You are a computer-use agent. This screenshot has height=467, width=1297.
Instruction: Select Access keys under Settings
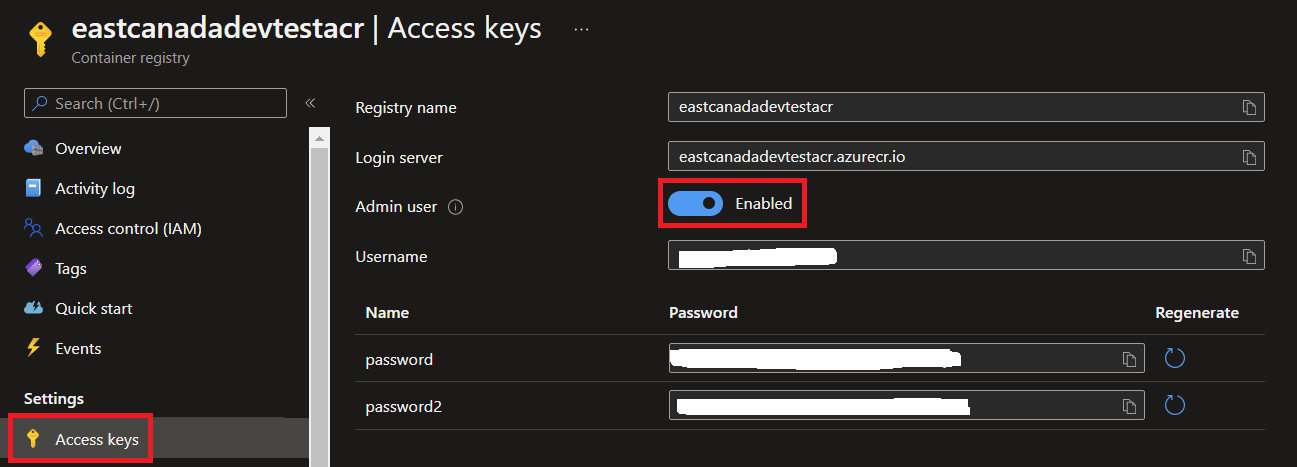pos(96,439)
